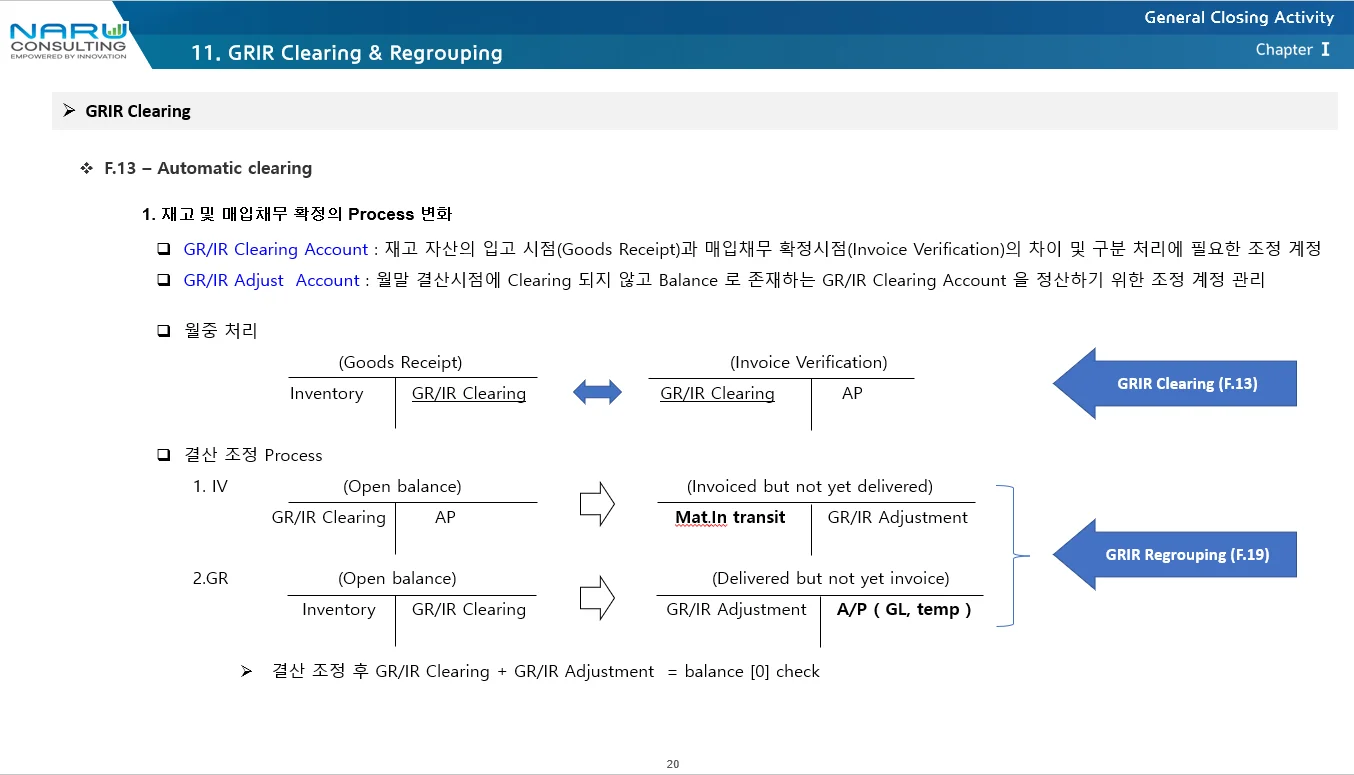Select the '월중 처리' bullet text
The width and height of the screenshot is (1354, 775).
pyautogui.click(x=221, y=330)
